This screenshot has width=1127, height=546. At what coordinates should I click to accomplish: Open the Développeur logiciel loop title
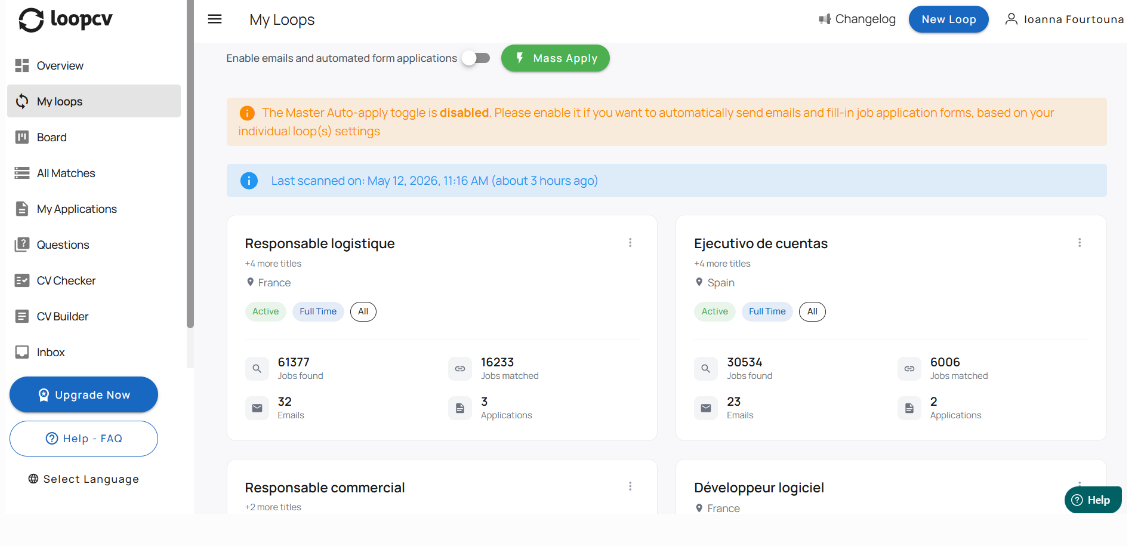point(759,488)
